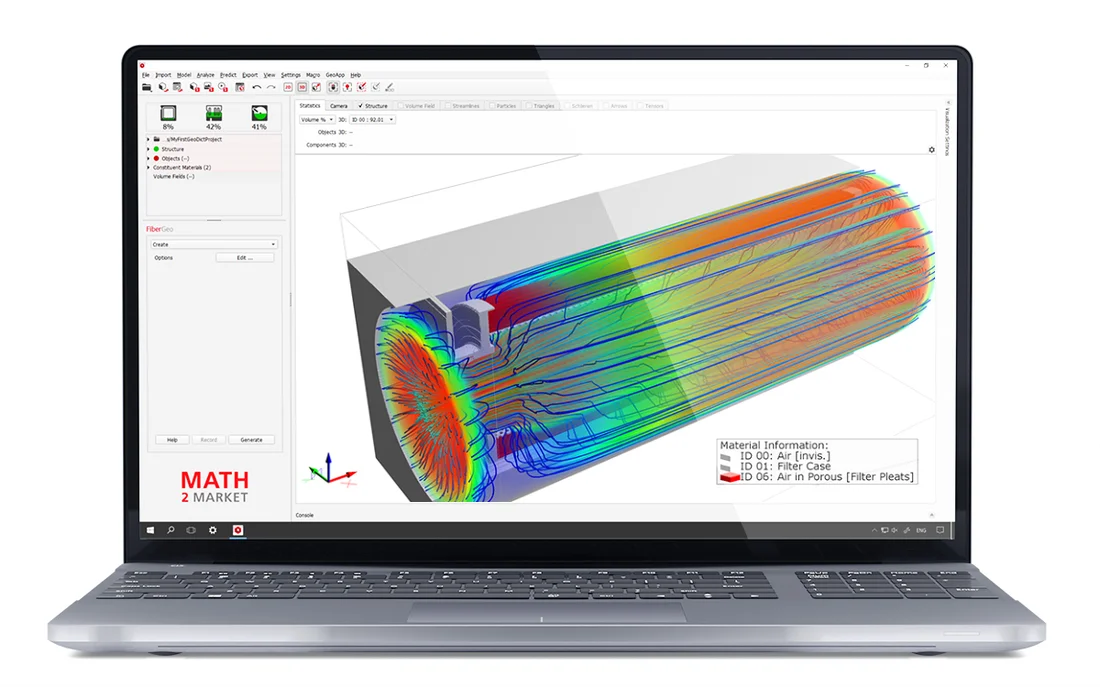Open the Volume % dropdown
This screenshot has width=1100, height=687.
pos(317,119)
